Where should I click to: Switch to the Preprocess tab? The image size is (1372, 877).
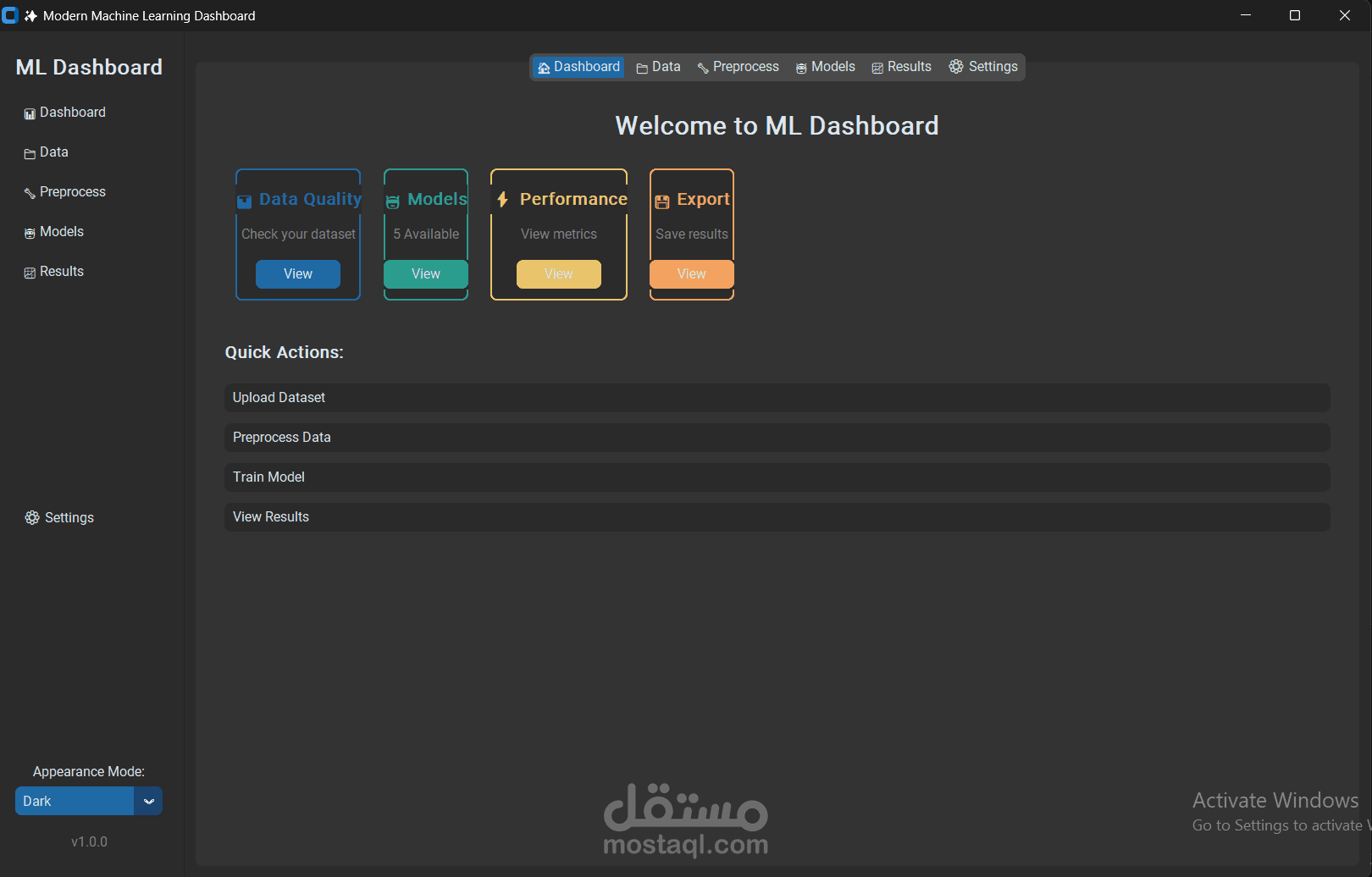[738, 66]
